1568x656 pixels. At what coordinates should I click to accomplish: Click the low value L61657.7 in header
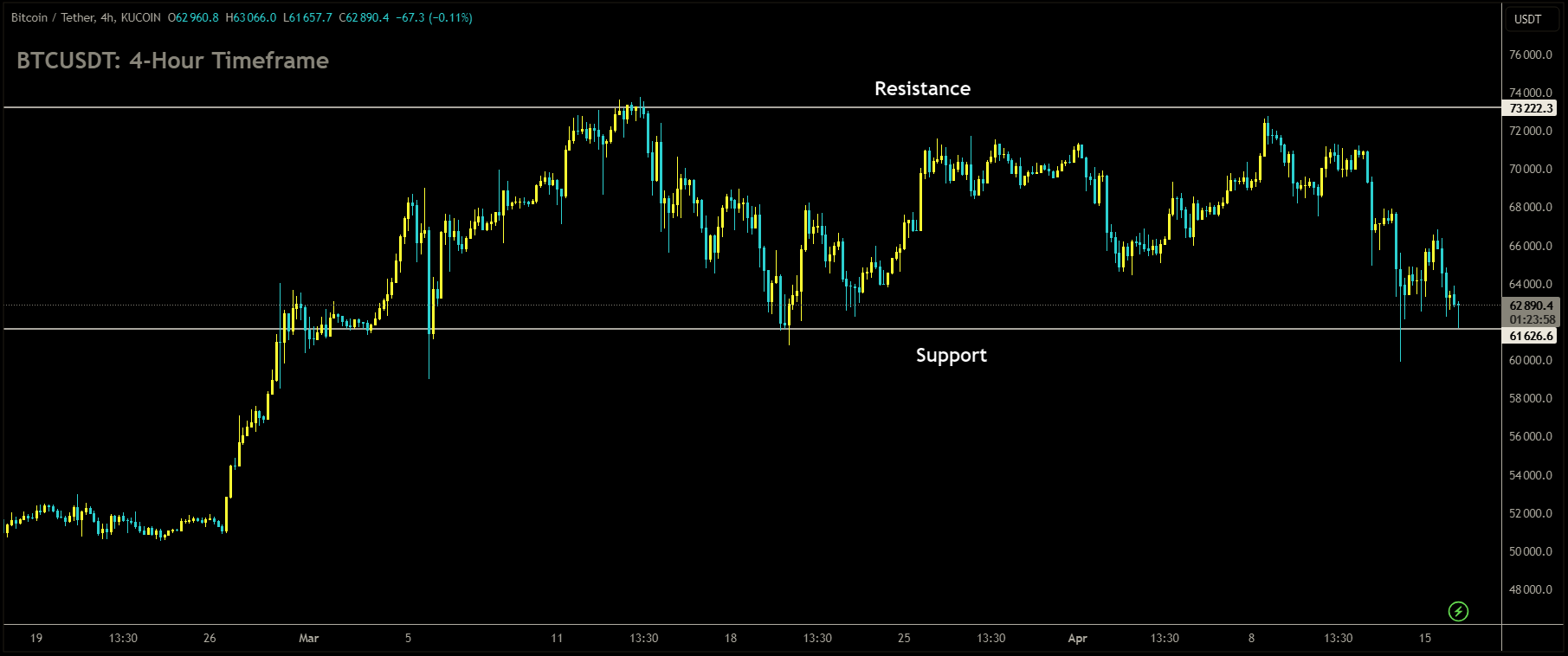click(307, 17)
